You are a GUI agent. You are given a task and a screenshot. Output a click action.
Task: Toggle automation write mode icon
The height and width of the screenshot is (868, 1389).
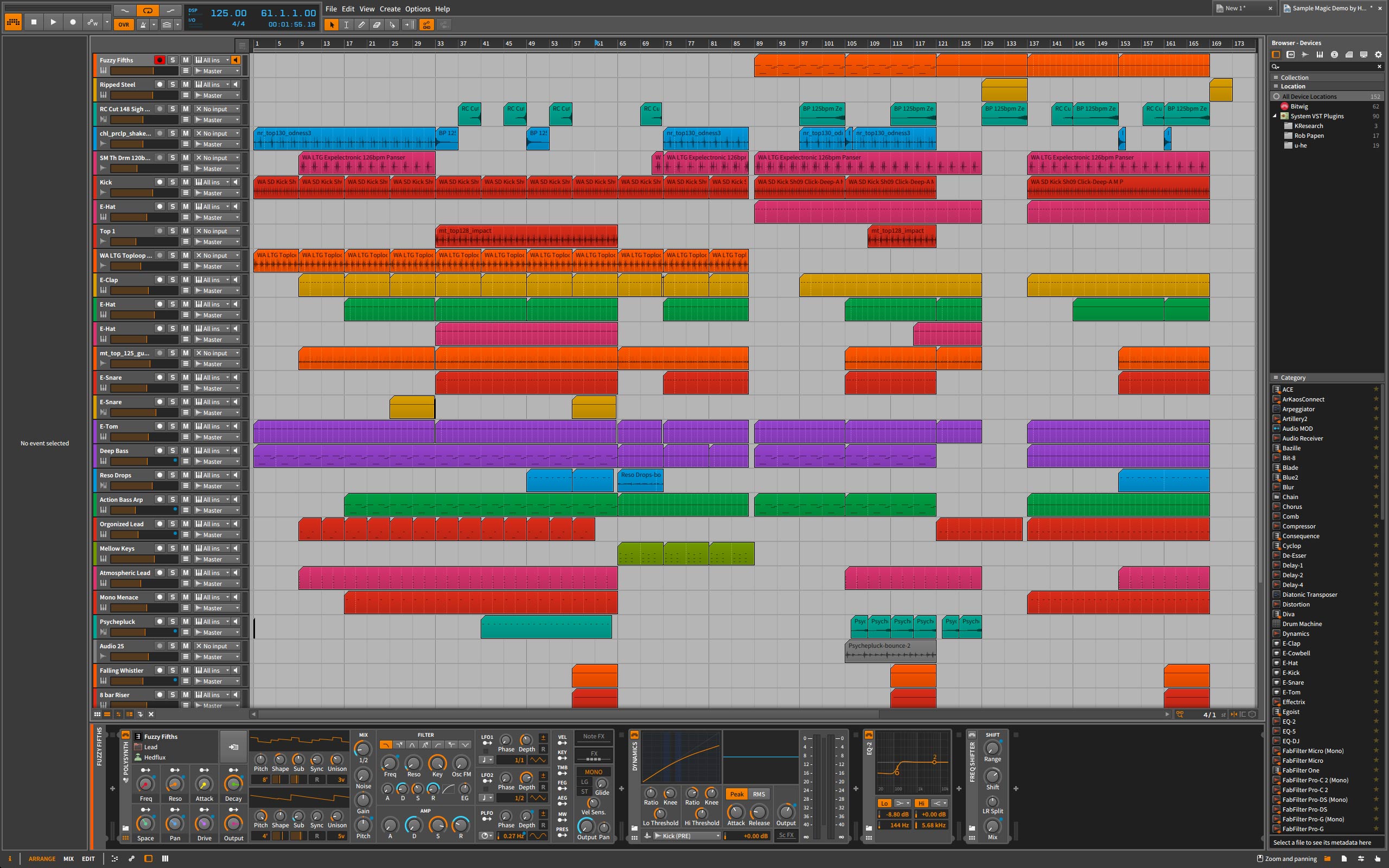(92, 23)
